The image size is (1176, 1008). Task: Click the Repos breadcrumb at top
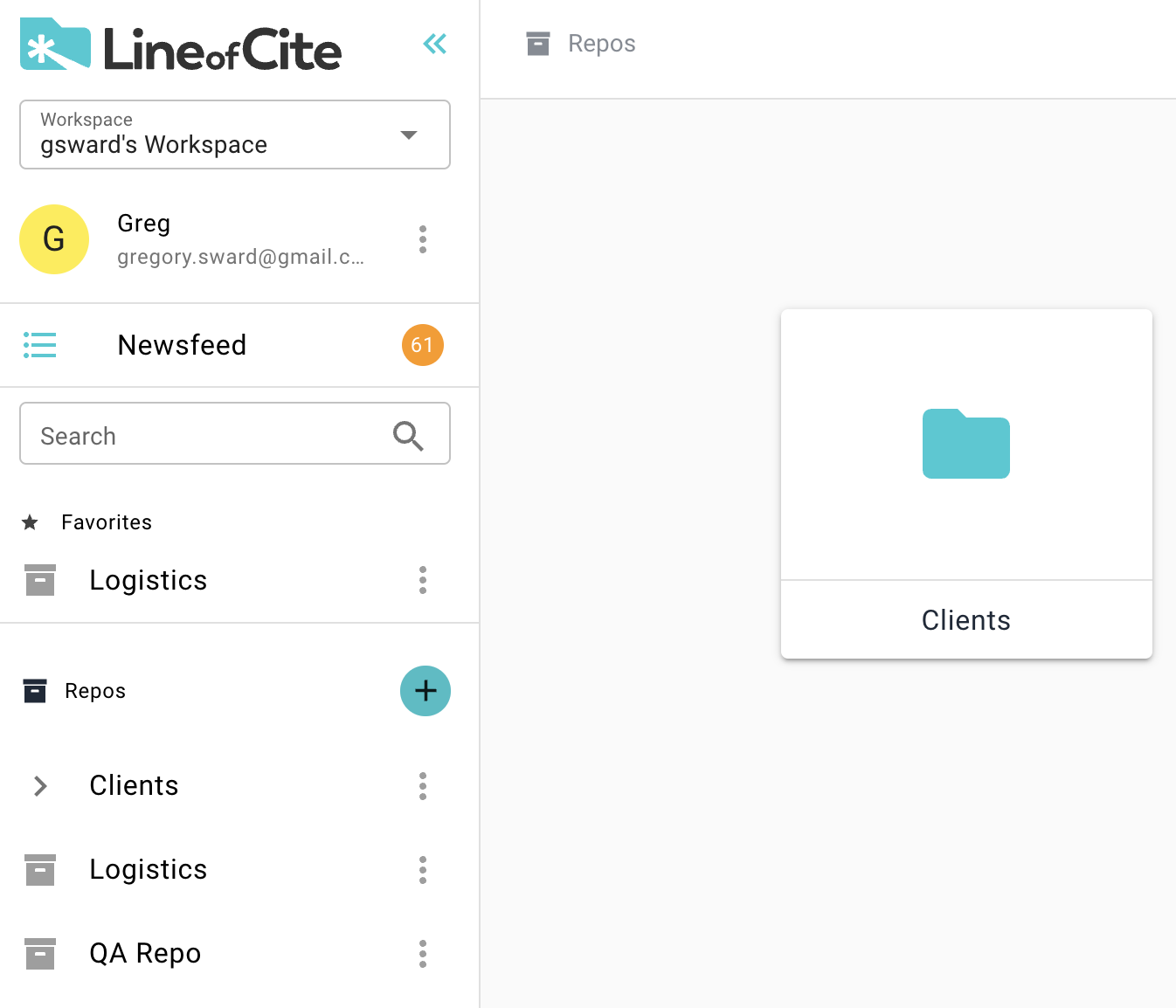601,44
